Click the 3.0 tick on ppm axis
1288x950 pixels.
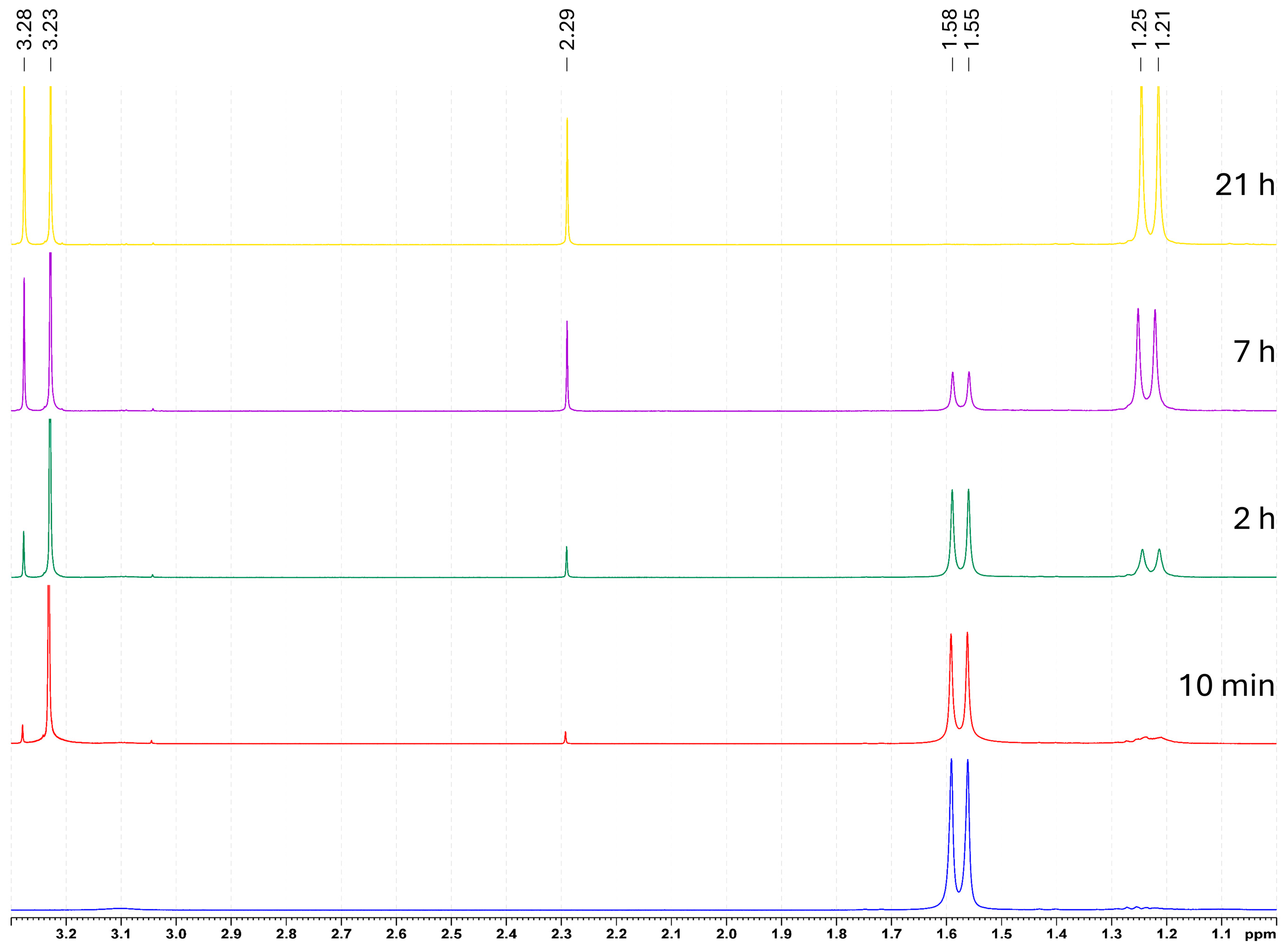pyautogui.click(x=176, y=934)
